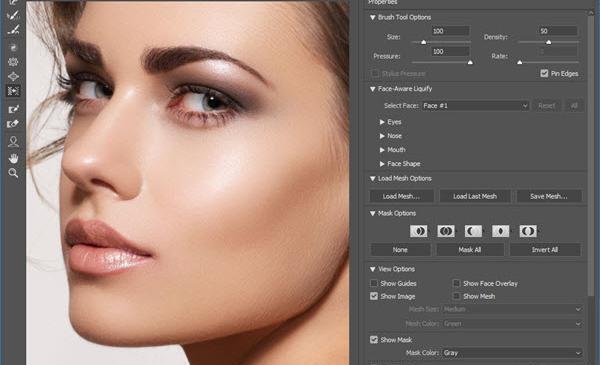
Task: Select the Smooth tool
Action: pyautogui.click(x=13, y=30)
